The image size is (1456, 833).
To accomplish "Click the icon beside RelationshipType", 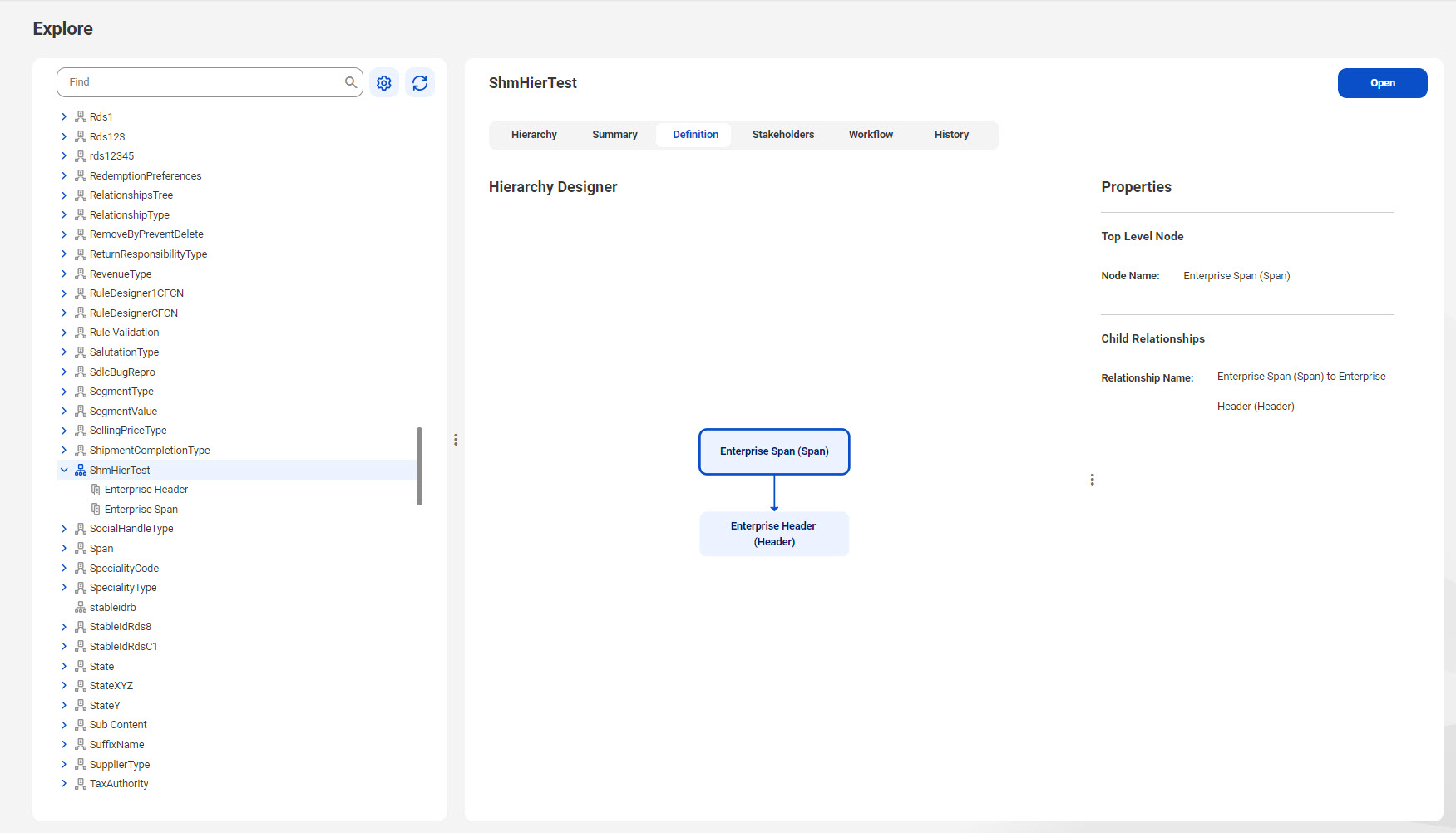I will (x=81, y=214).
